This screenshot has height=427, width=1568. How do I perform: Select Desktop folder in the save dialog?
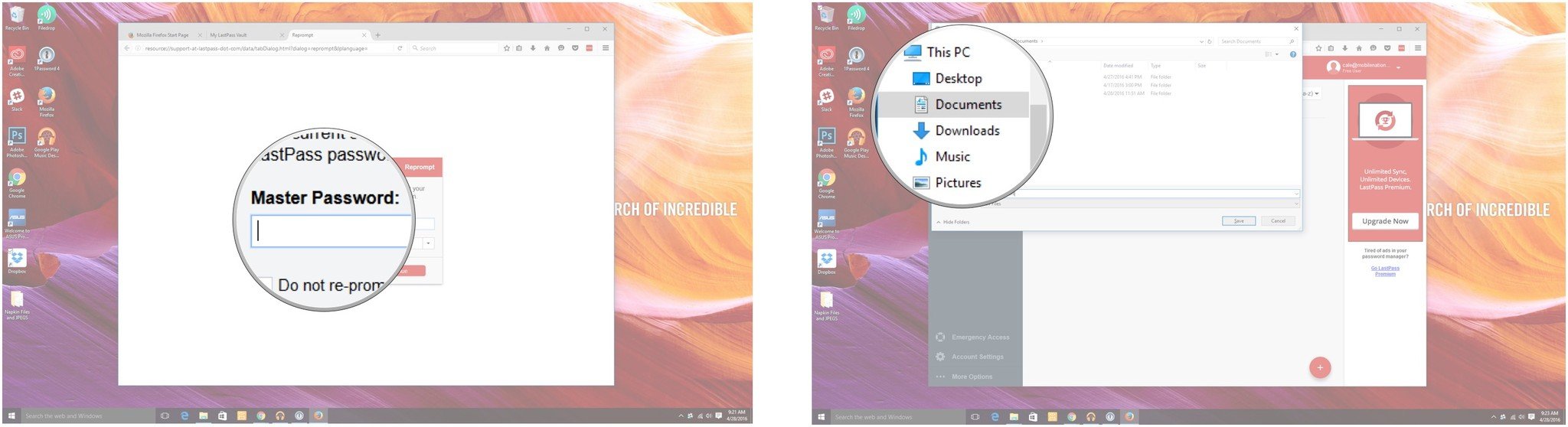coord(947,78)
